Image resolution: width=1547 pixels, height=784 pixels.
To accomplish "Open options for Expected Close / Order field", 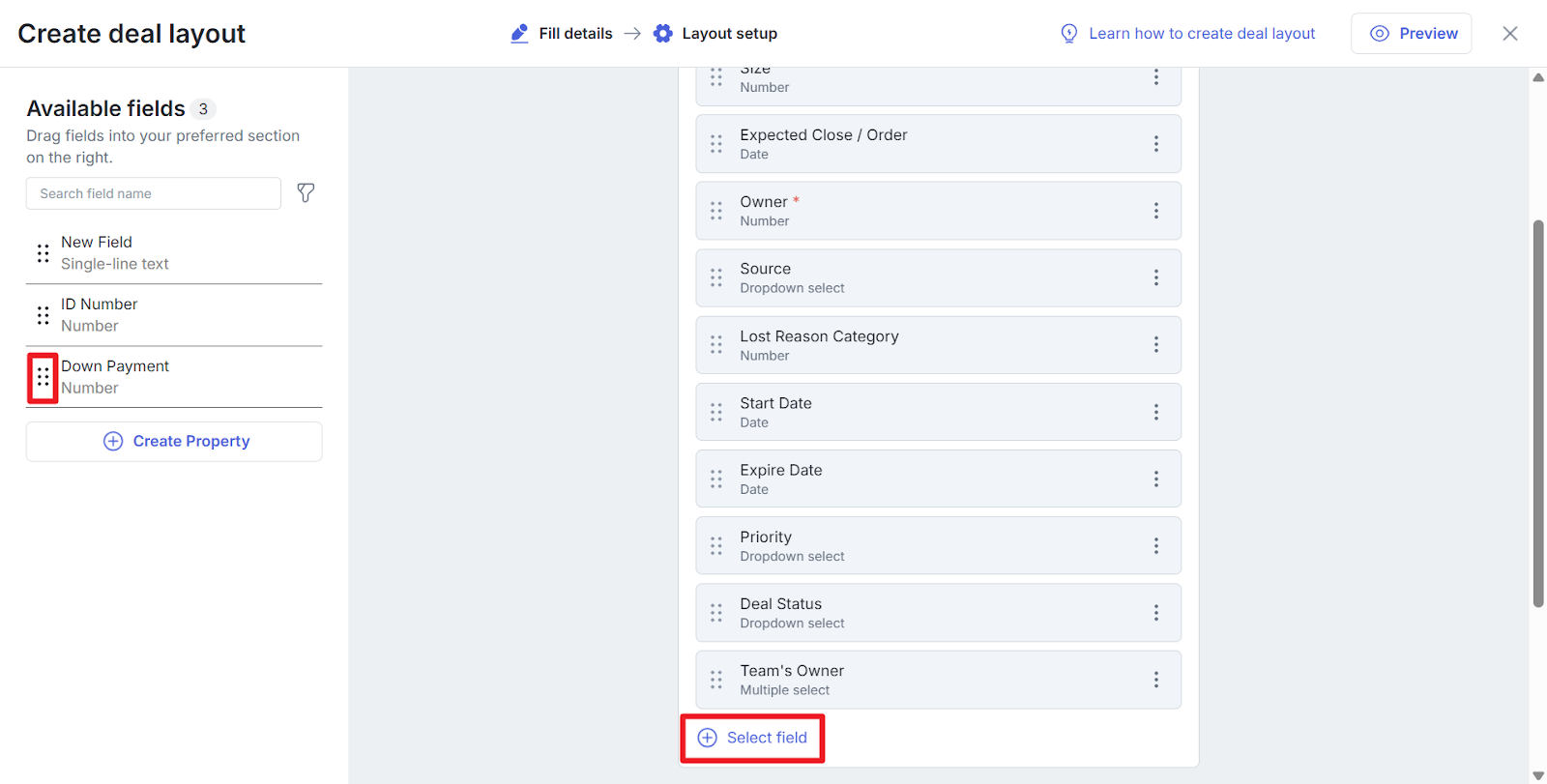I will 1155,144.
